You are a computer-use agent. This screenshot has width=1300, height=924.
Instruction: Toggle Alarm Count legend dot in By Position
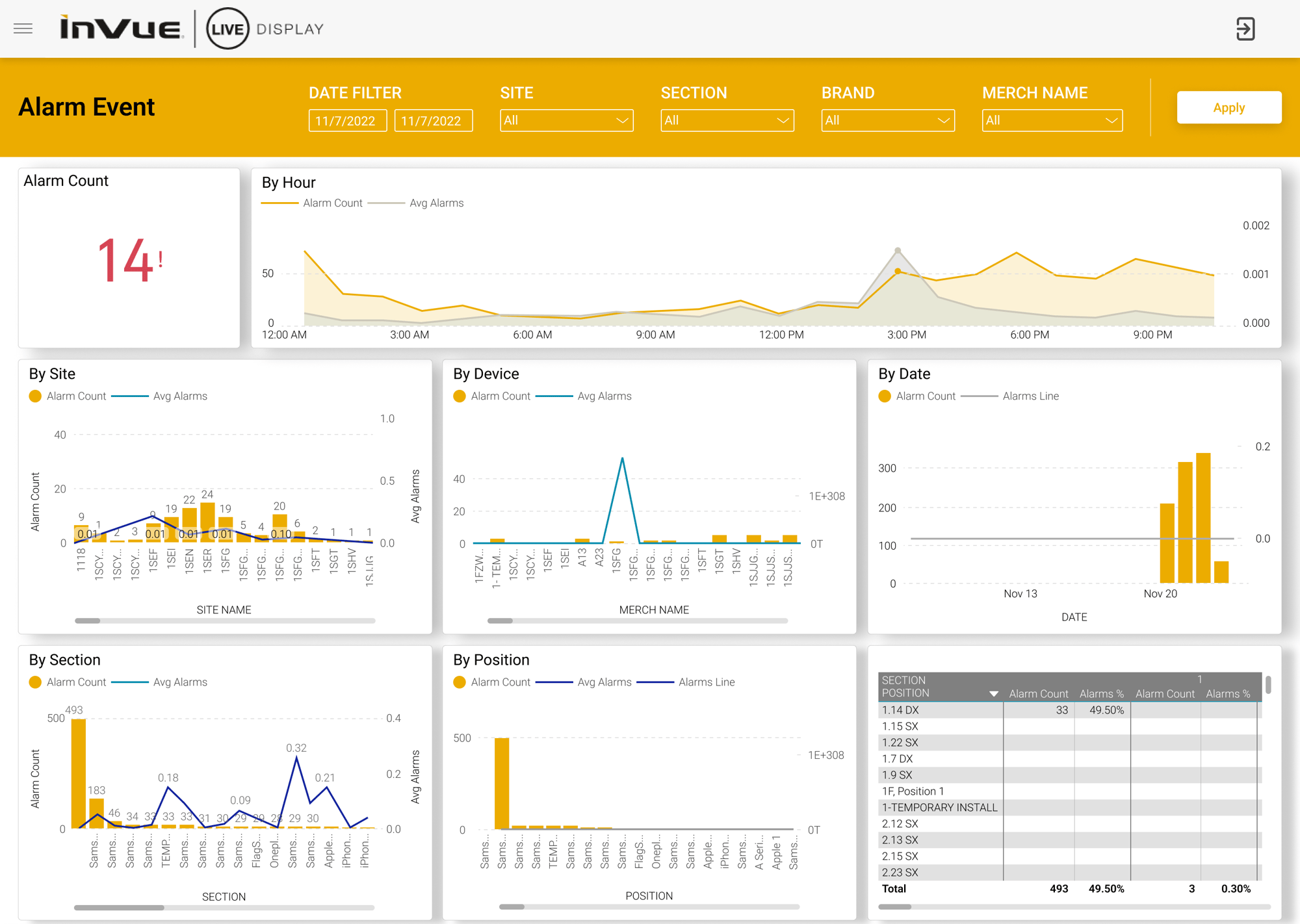(x=460, y=682)
